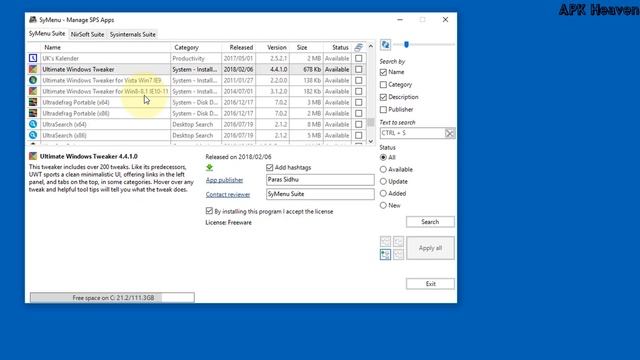Click the refresh icon beside the slider
This screenshot has height=360, width=640.
(385, 44)
